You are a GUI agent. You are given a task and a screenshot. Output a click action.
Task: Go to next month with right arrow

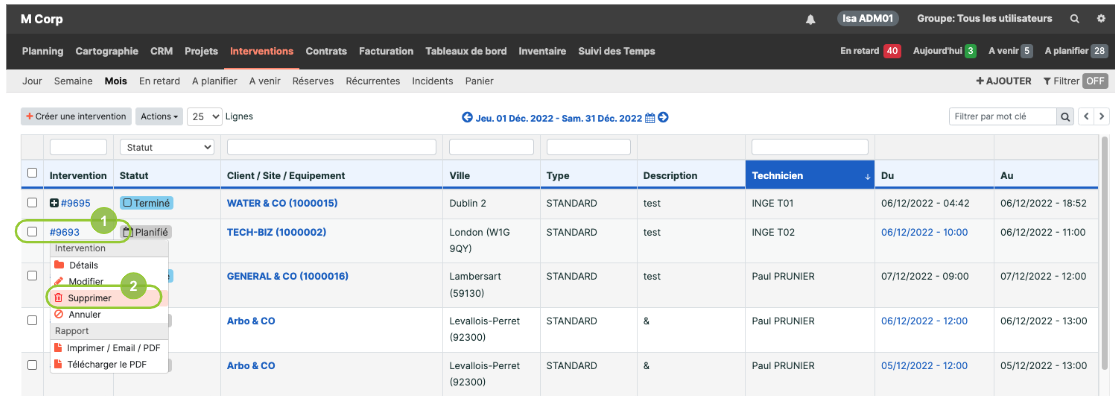click(x=663, y=118)
